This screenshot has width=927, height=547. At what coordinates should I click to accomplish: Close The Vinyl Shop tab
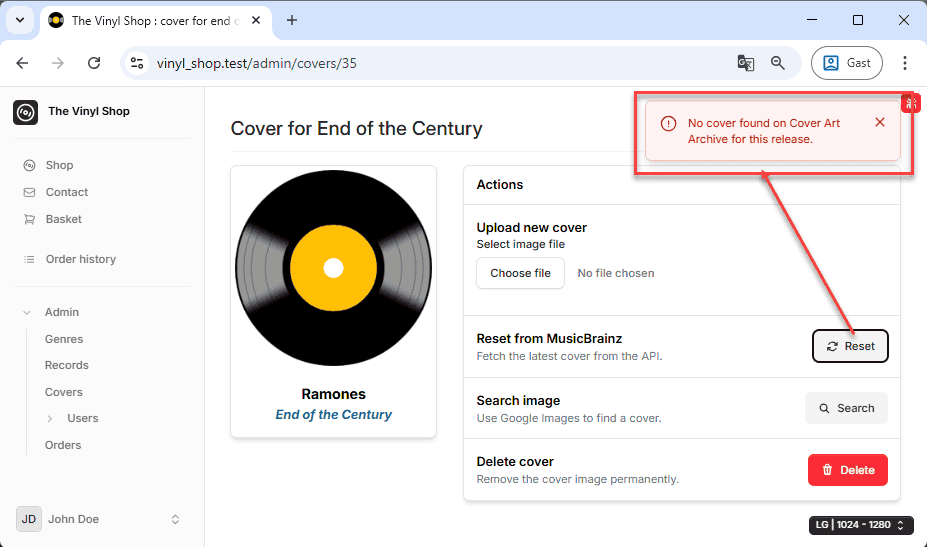[256, 20]
